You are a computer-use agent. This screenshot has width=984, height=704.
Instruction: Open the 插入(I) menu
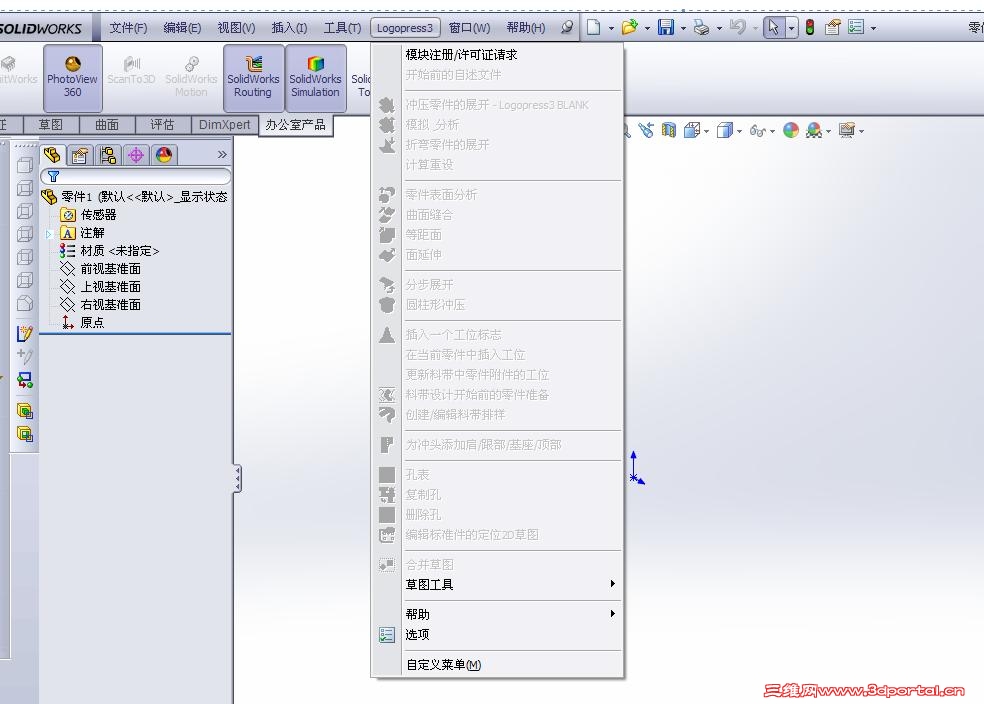click(289, 28)
